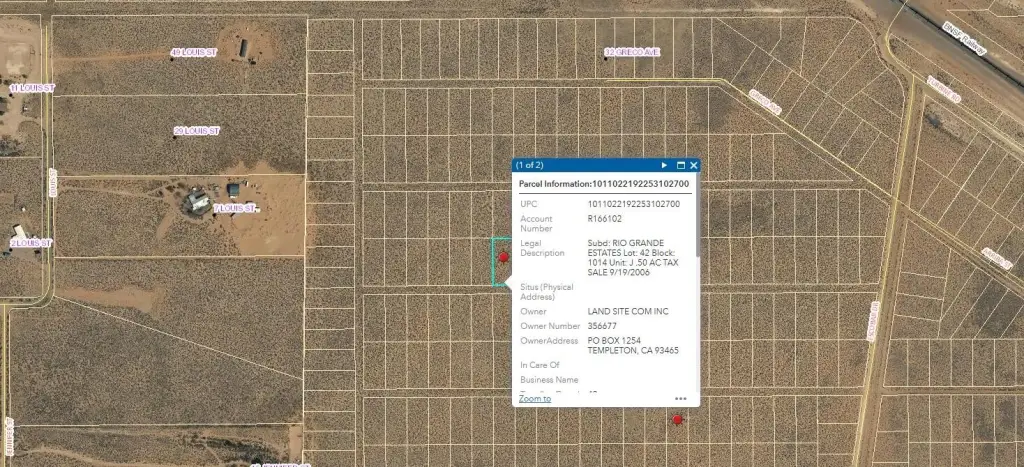Click the 12 GRECO AVE address label
Screen dimensions: 1024x467
click(x=633, y=52)
